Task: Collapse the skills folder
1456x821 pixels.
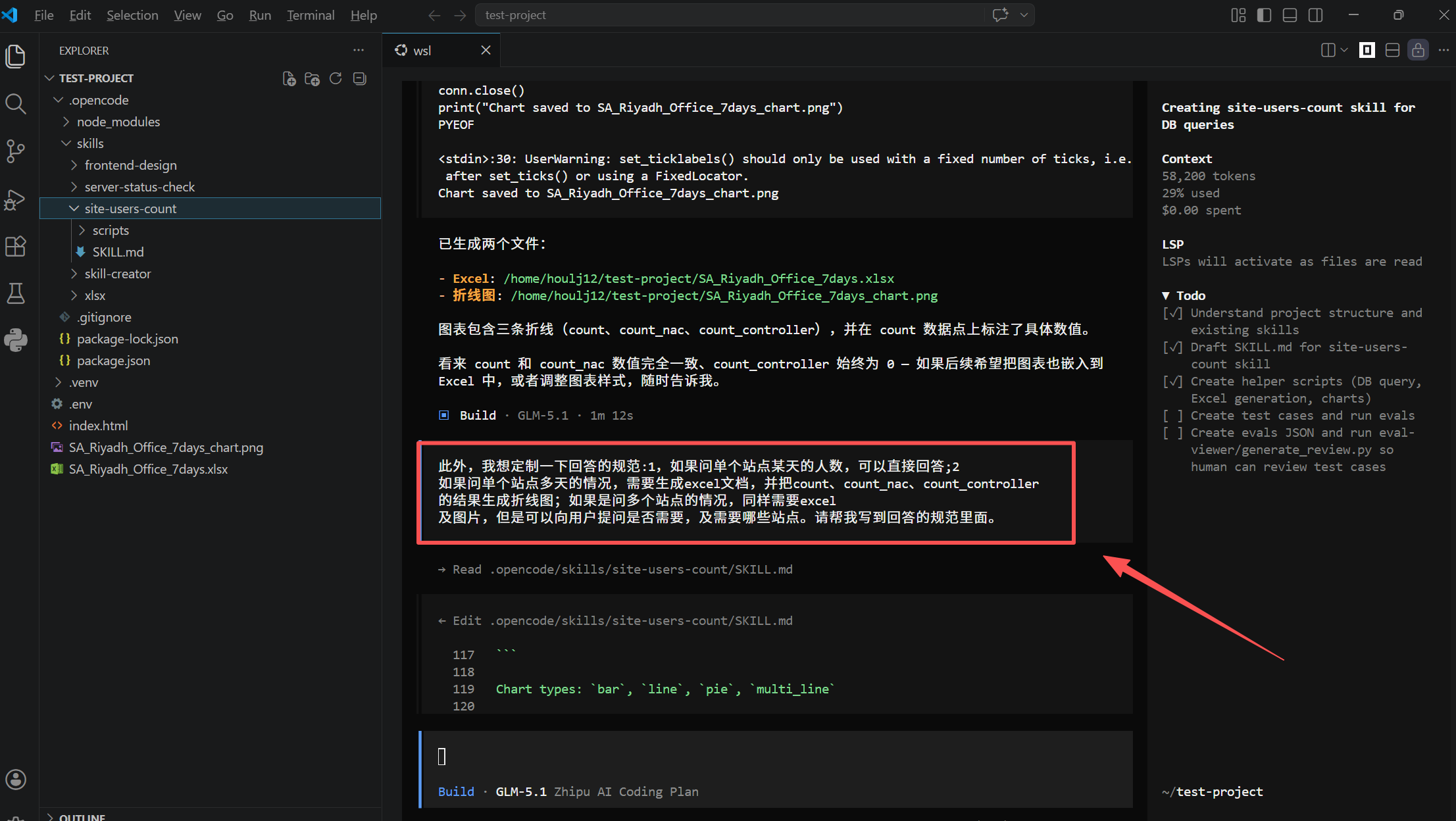Action: [x=66, y=143]
